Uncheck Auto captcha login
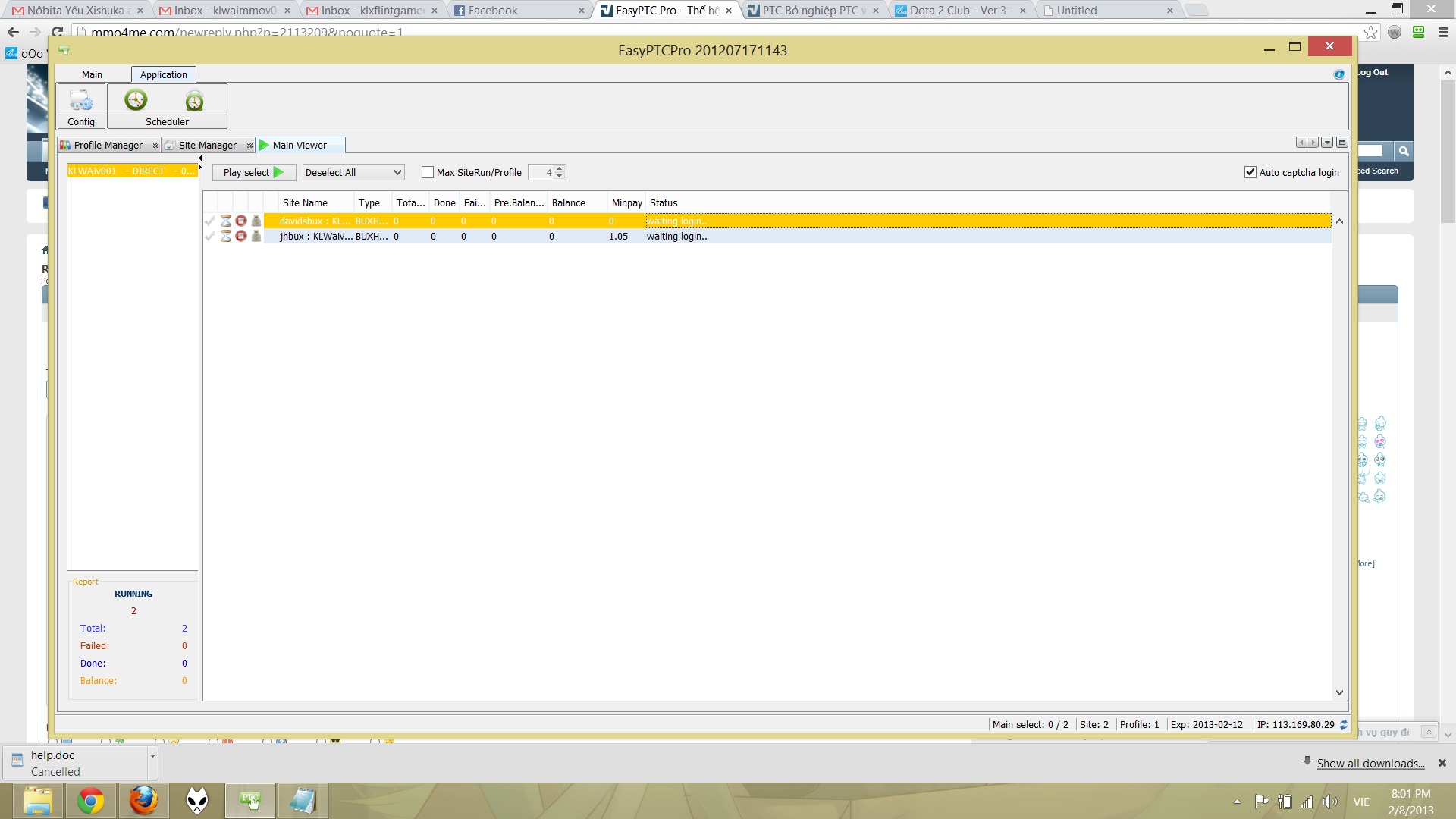Viewport: 1456px width, 819px height. [1250, 172]
